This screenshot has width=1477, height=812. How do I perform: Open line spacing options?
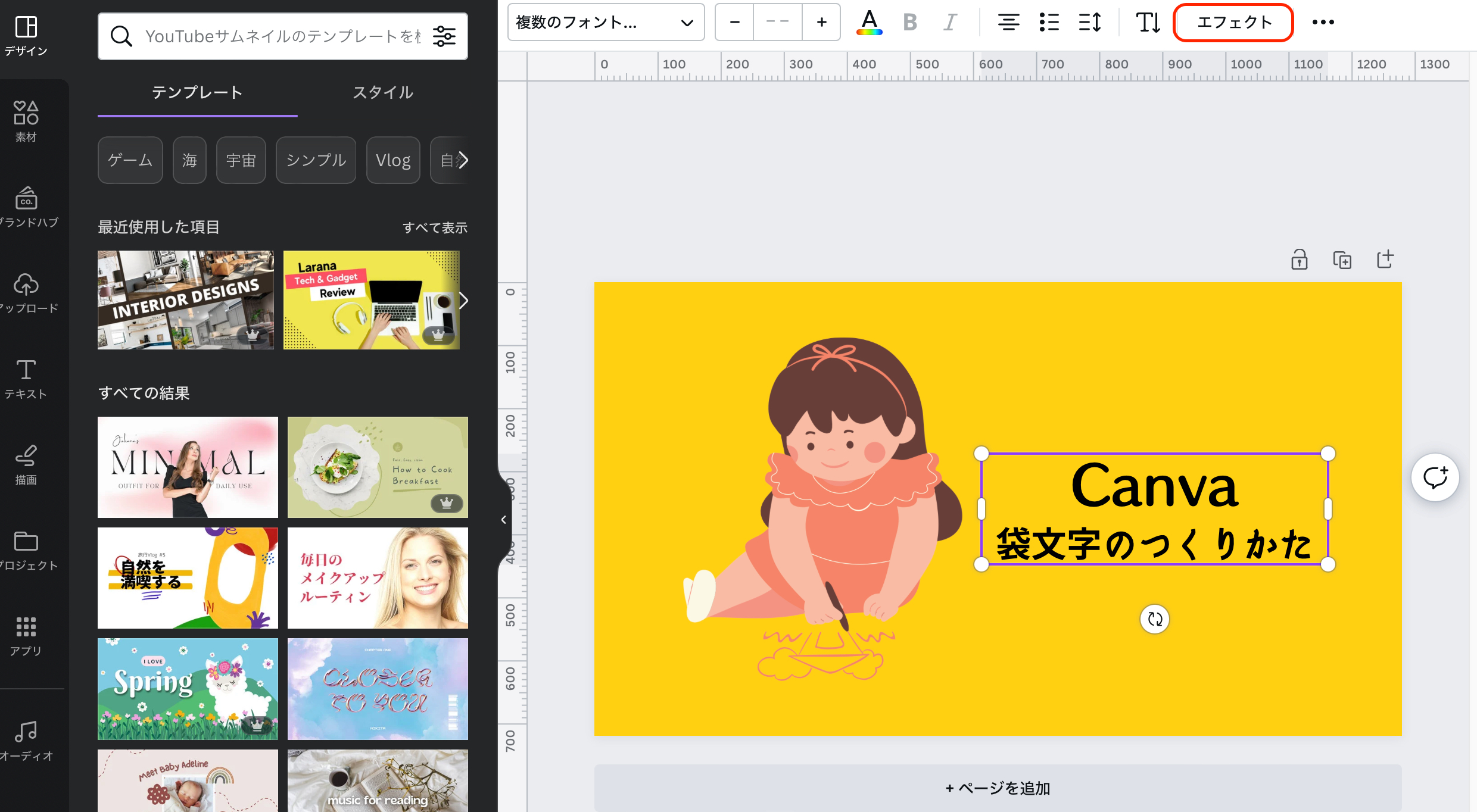point(1089,23)
